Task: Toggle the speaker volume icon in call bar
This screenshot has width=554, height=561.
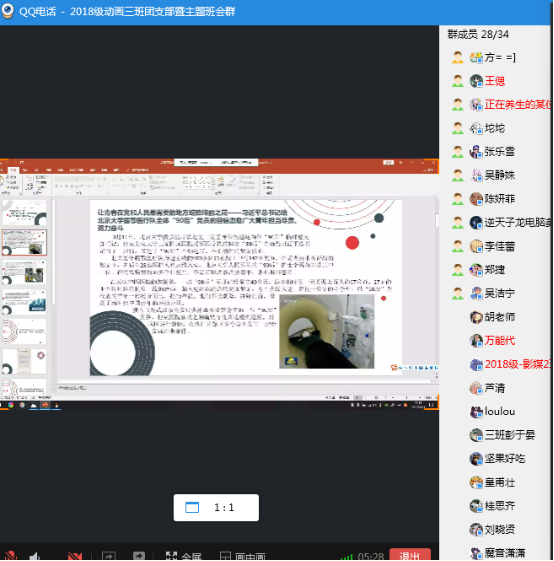Action: click(35, 556)
